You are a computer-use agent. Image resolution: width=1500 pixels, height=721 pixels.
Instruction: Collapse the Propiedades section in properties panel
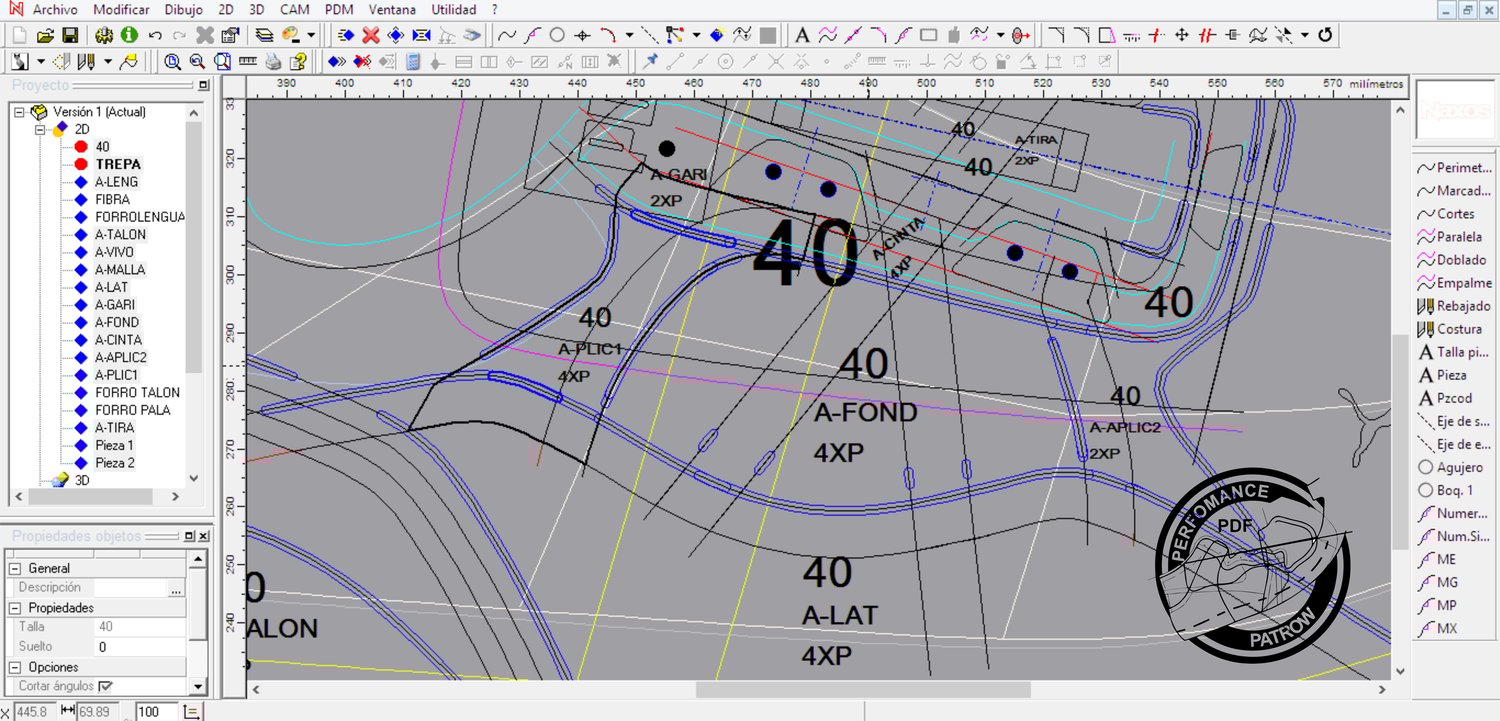click(16, 608)
